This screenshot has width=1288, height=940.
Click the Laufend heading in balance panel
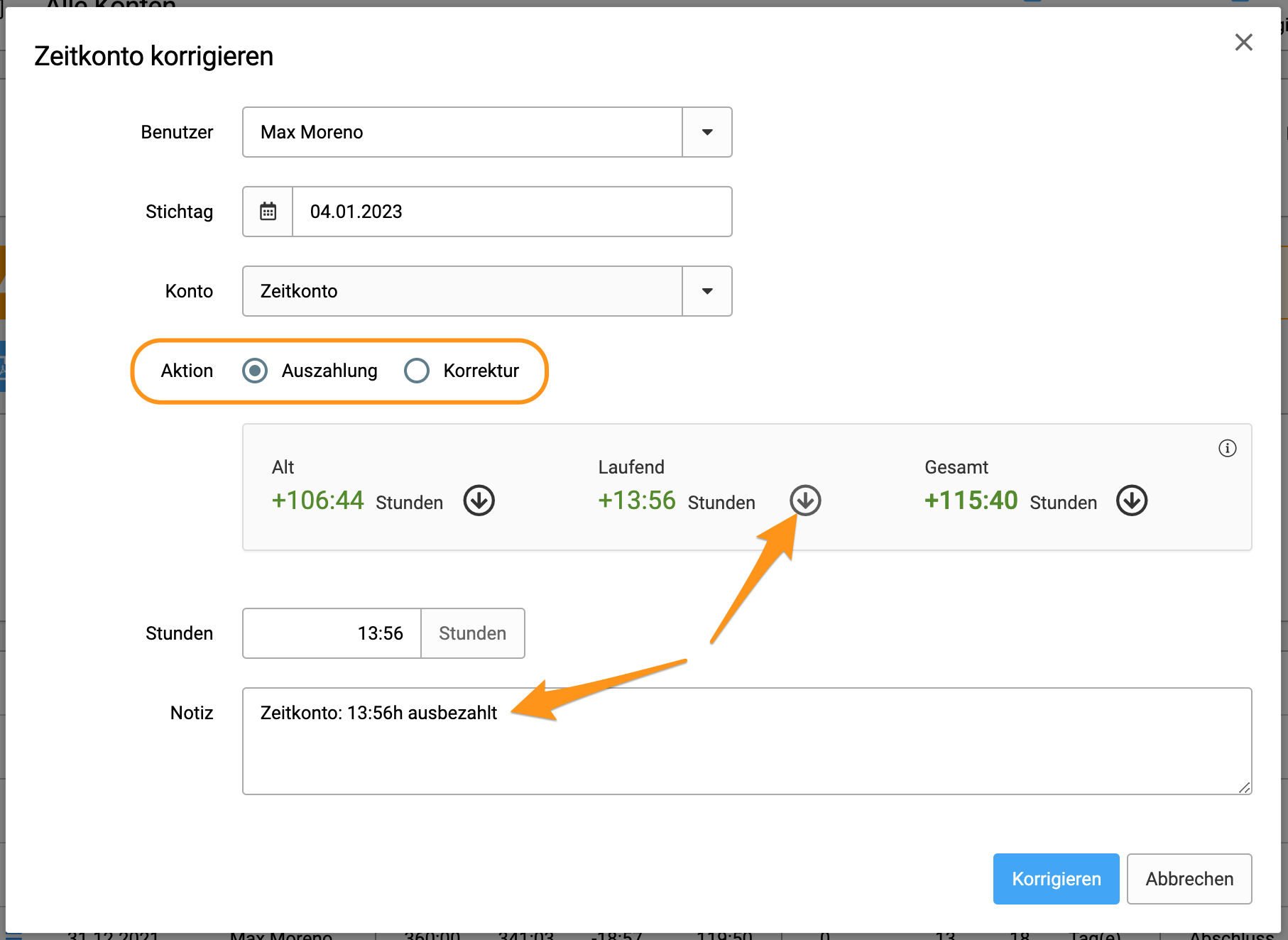pos(631,467)
